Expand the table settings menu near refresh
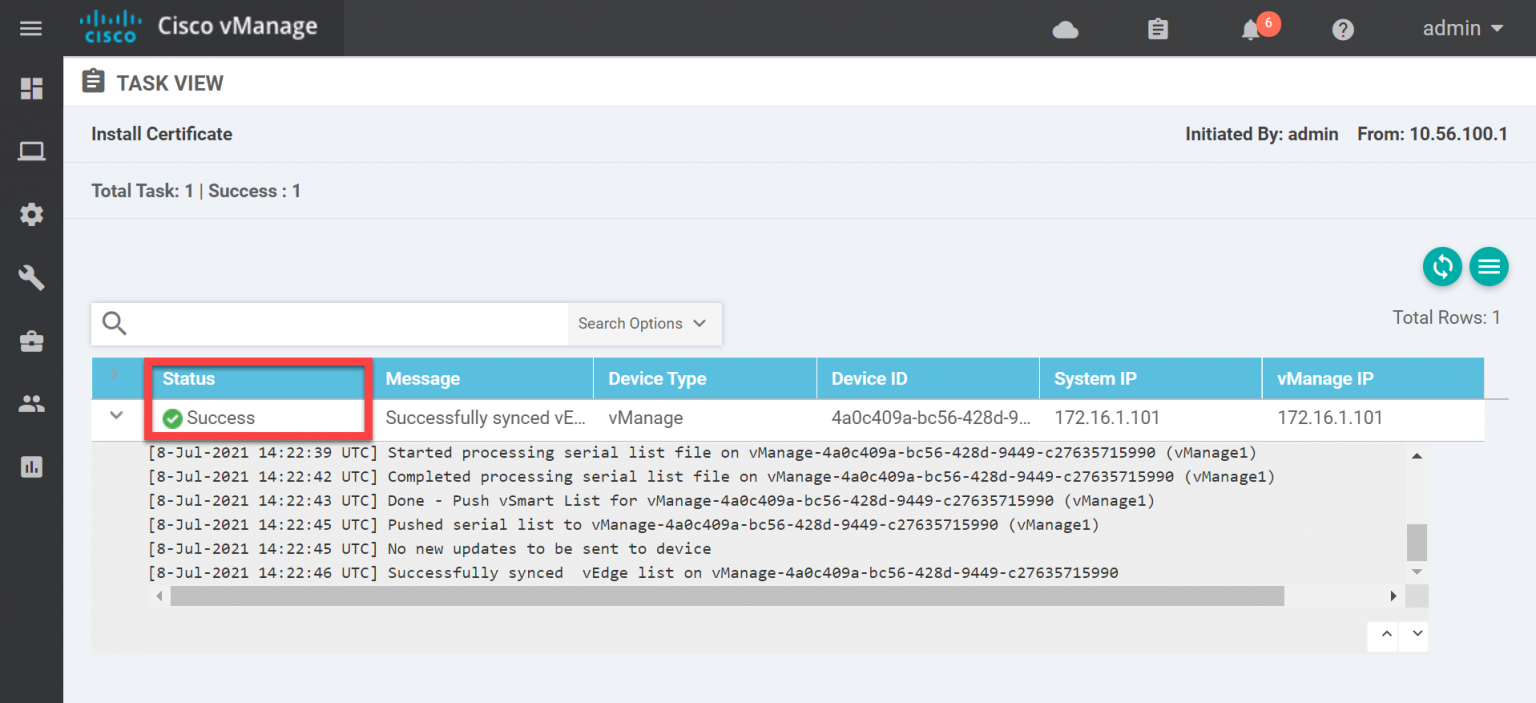Screen dimensions: 1536x703 1489,266
